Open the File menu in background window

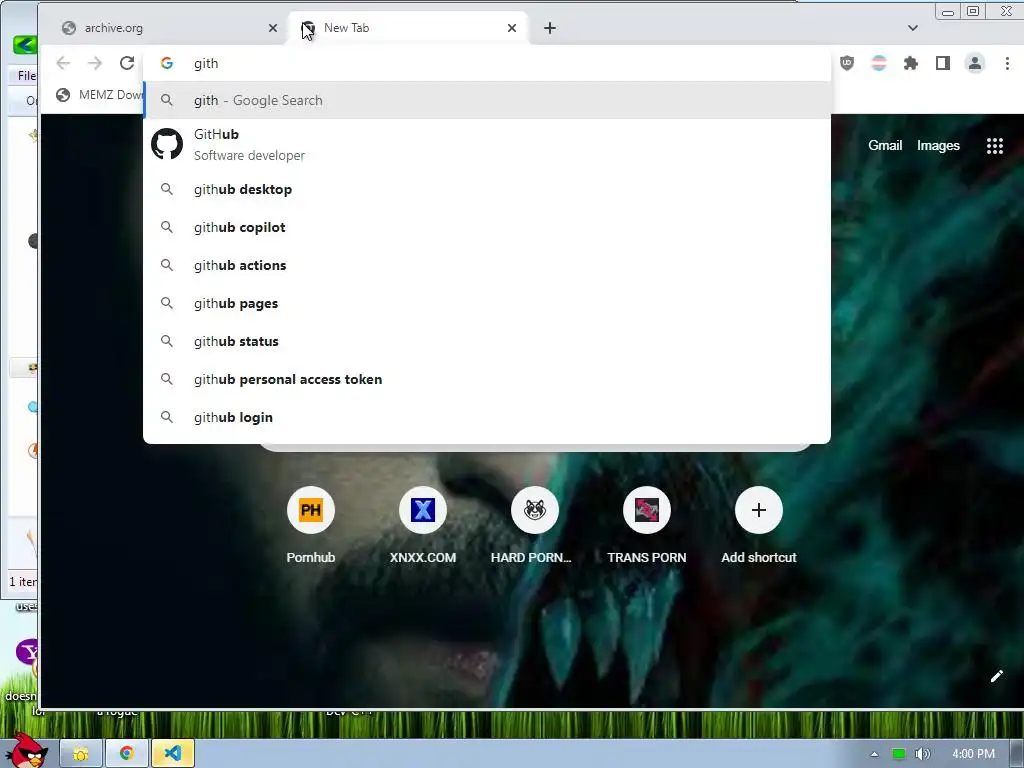pyautogui.click(x=26, y=76)
